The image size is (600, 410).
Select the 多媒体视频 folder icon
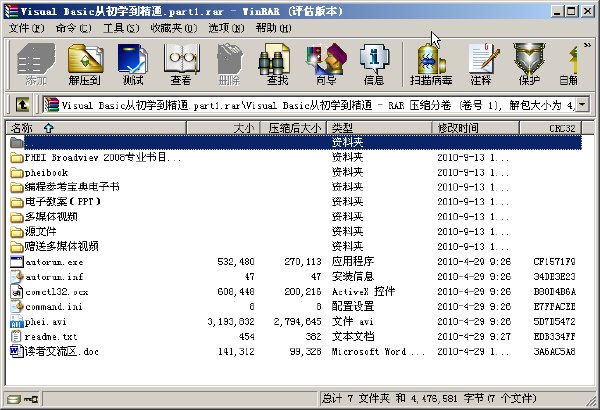17,217
